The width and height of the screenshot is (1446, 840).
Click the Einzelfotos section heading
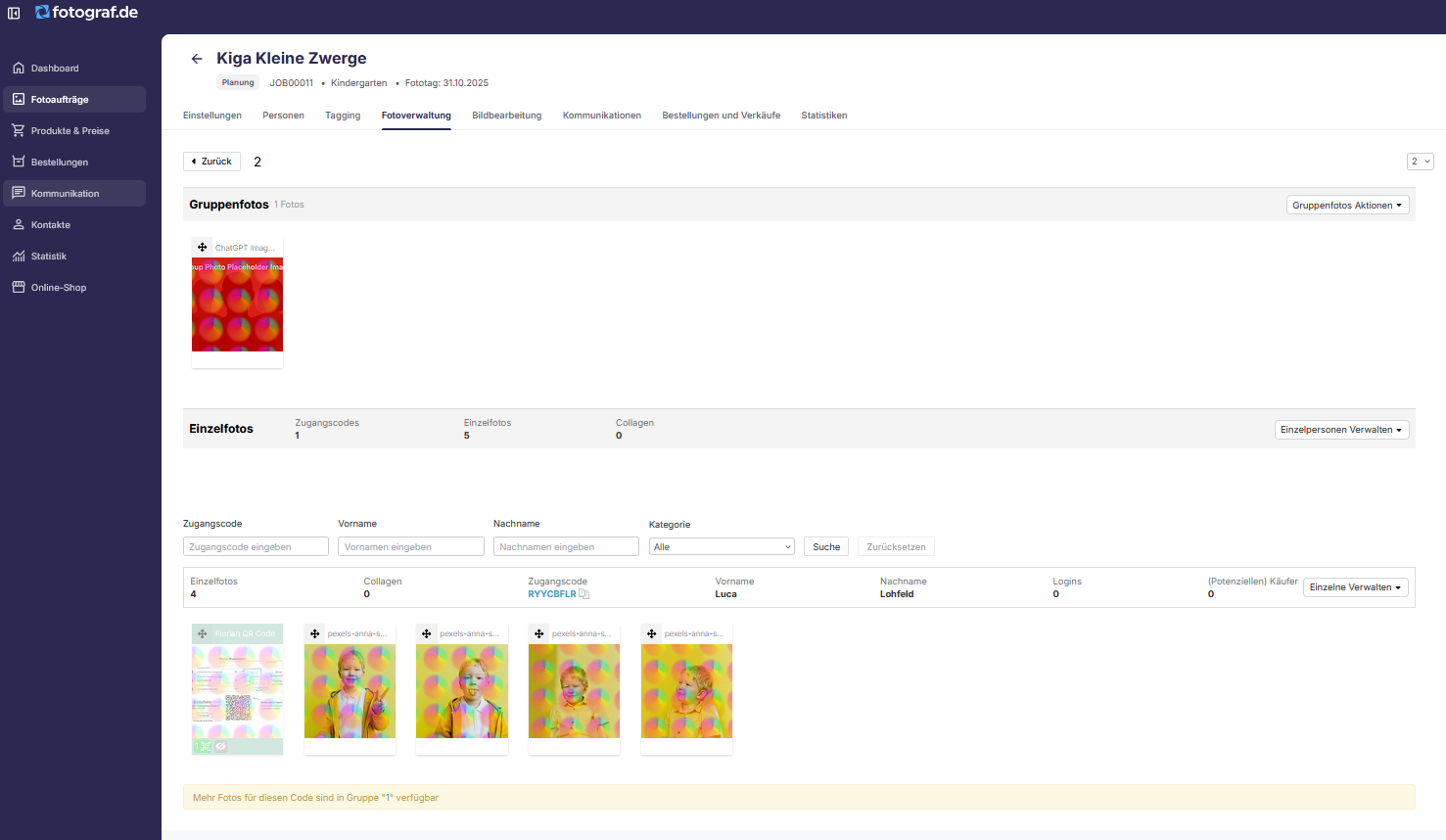coord(221,429)
